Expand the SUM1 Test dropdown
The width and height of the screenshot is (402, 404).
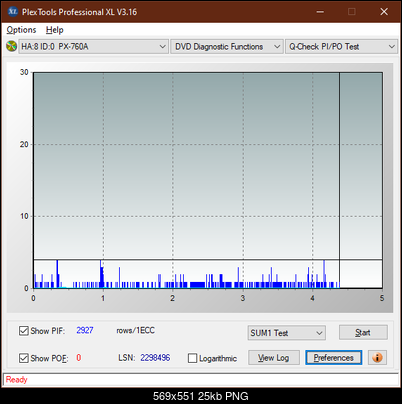click(287, 333)
